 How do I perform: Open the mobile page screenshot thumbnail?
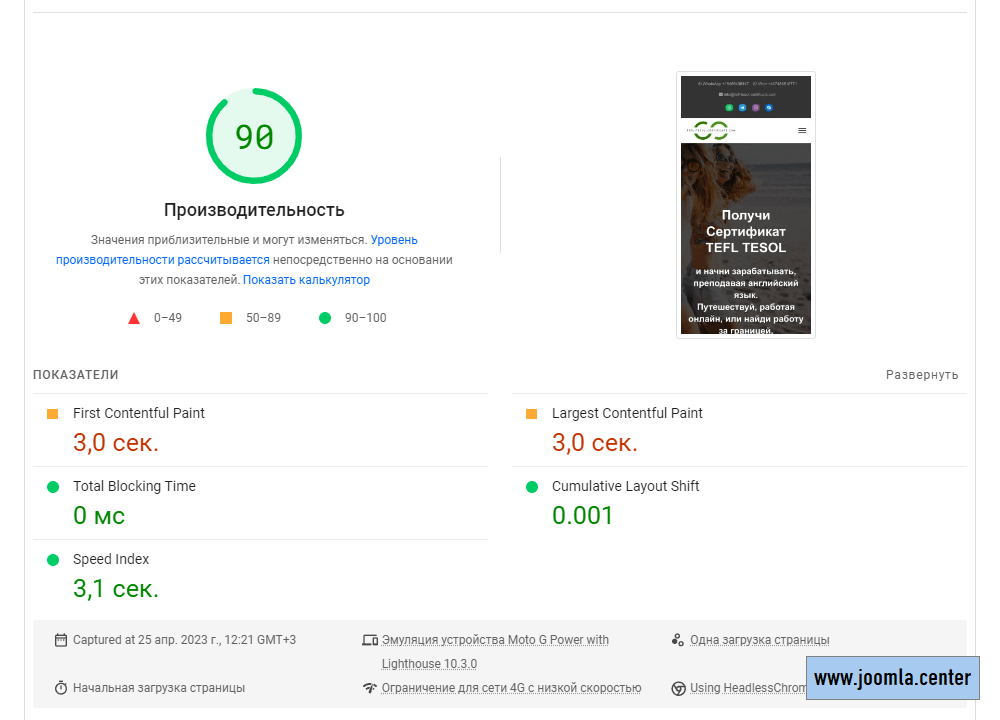point(746,205)
